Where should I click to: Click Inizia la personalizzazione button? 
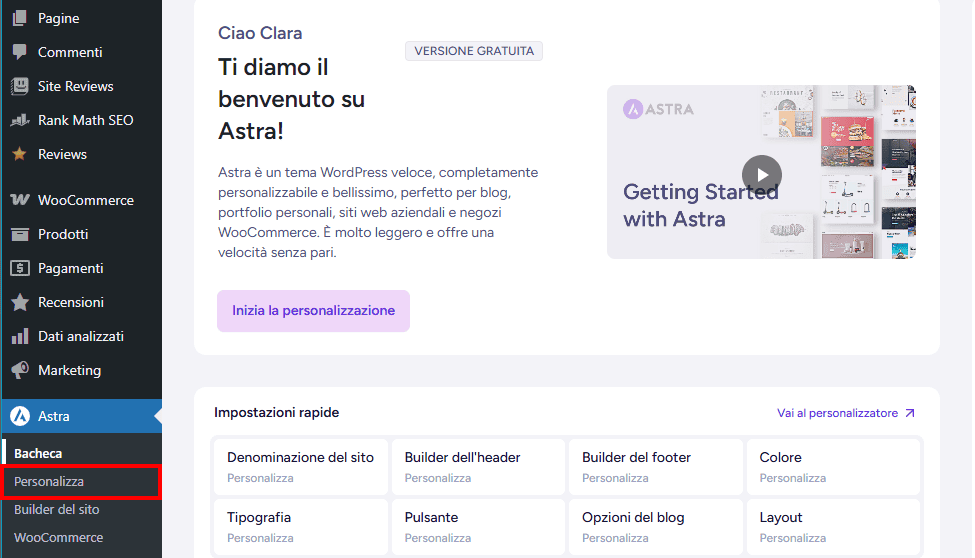[x=313, y=310]
